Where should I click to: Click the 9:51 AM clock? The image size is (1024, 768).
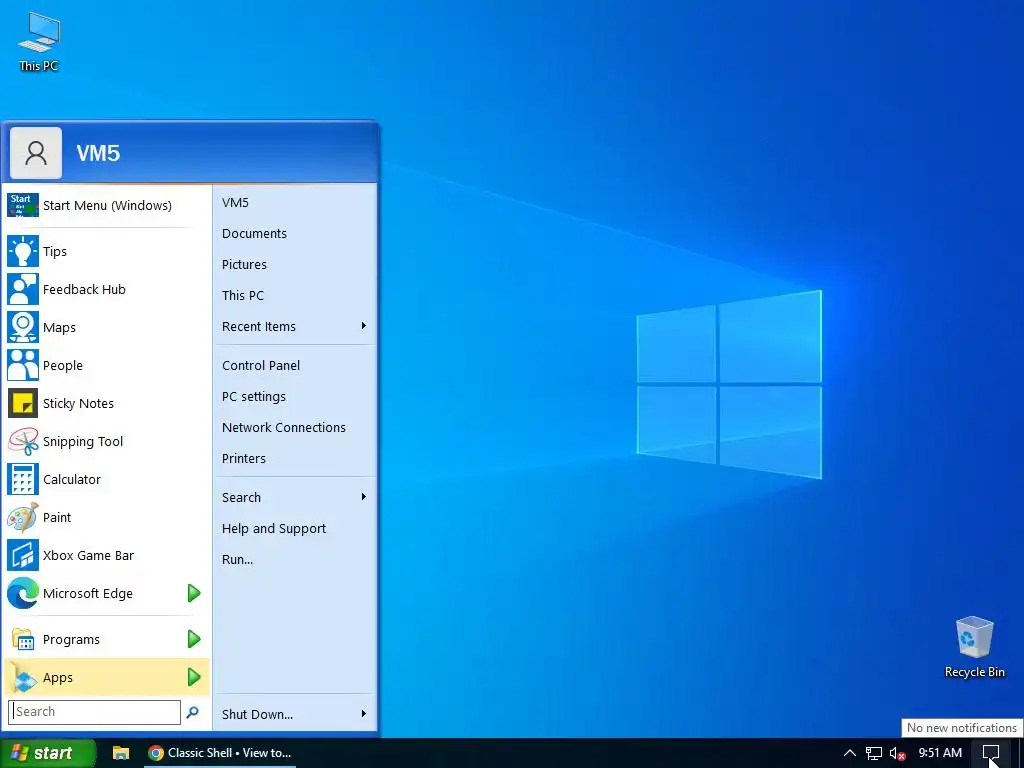pyautogui.click(x=940, y=753)
